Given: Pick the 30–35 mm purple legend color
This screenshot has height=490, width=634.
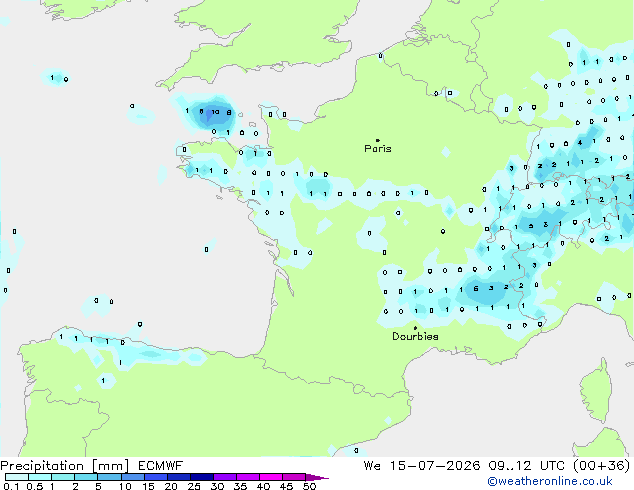Looking at the screenshot, I should point(225,477).
